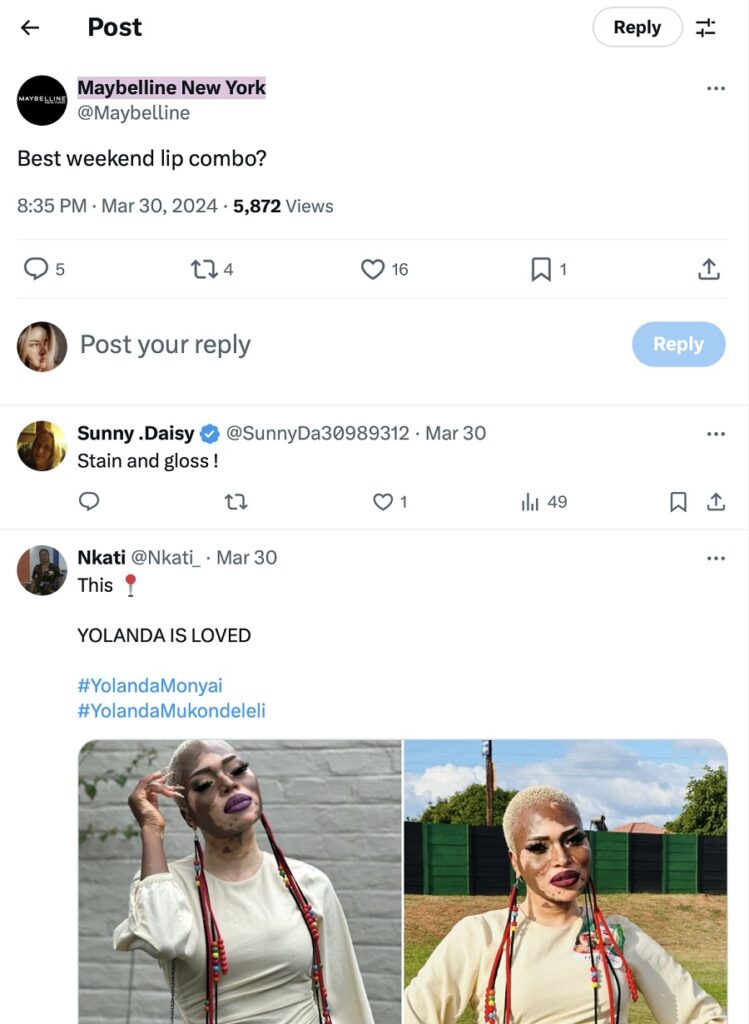View analytics for Sunny .Daisy's reply

pyautogui.click(x=531, y=502)
